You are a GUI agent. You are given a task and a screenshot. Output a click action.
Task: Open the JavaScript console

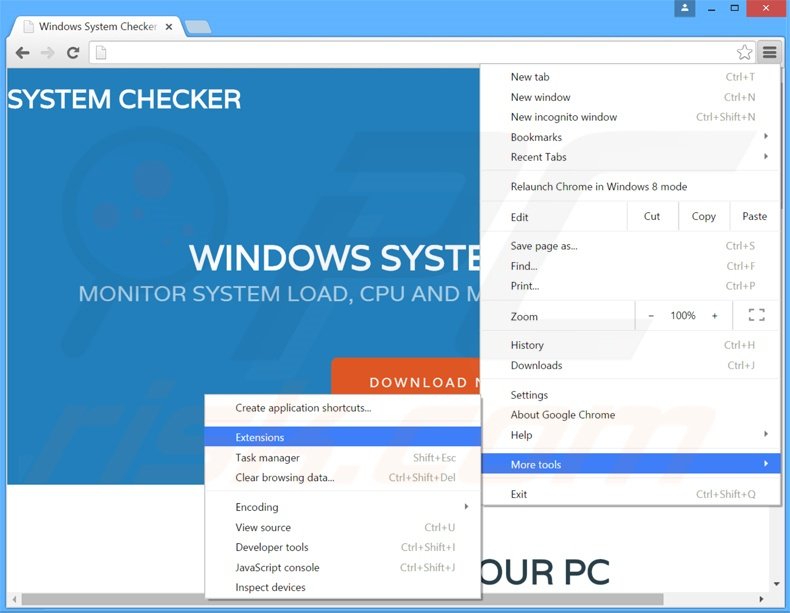point(343,567)
